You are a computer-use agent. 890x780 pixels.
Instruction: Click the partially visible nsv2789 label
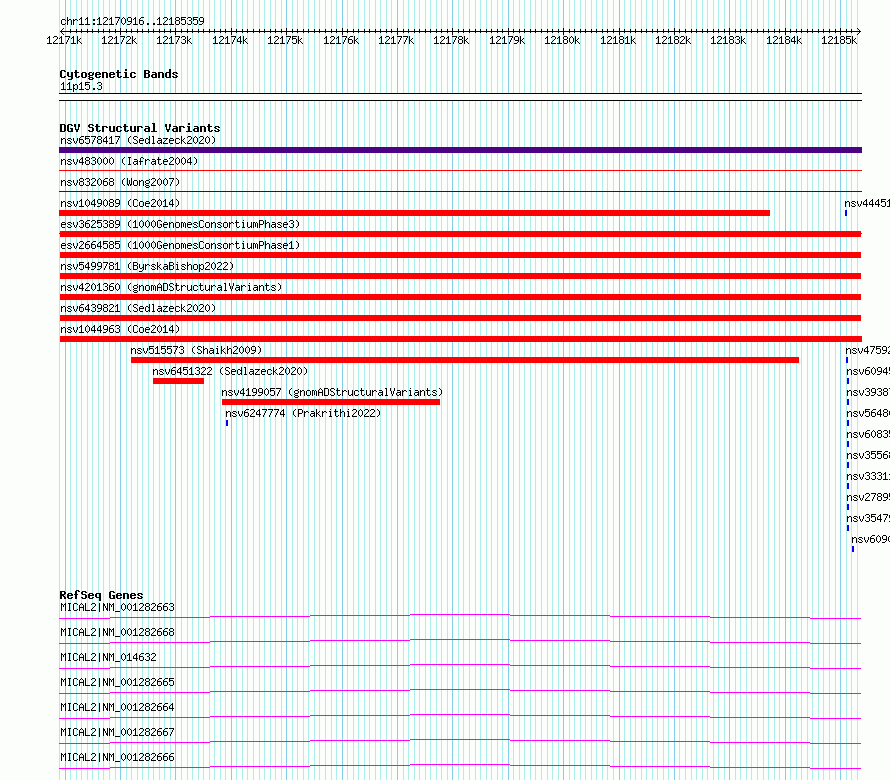pyautogui.click(x=868, y=497)
